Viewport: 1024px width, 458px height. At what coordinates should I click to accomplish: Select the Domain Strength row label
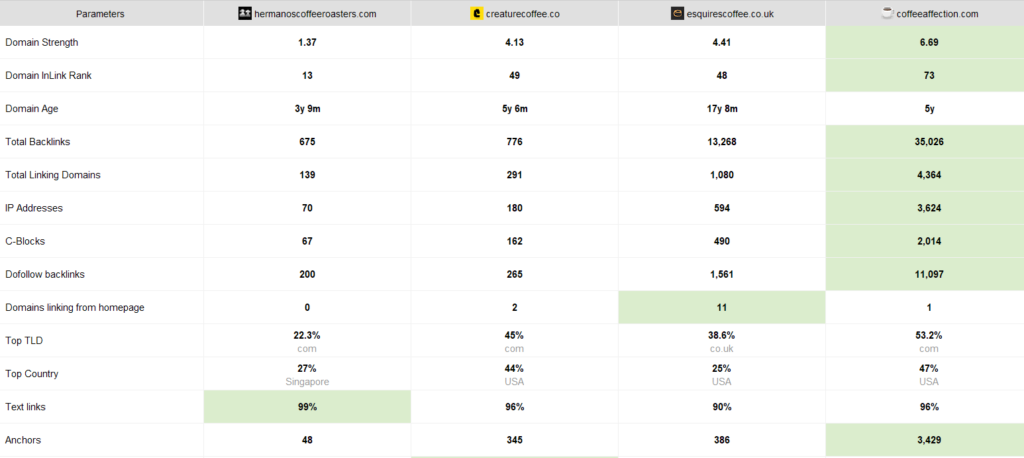42,43
